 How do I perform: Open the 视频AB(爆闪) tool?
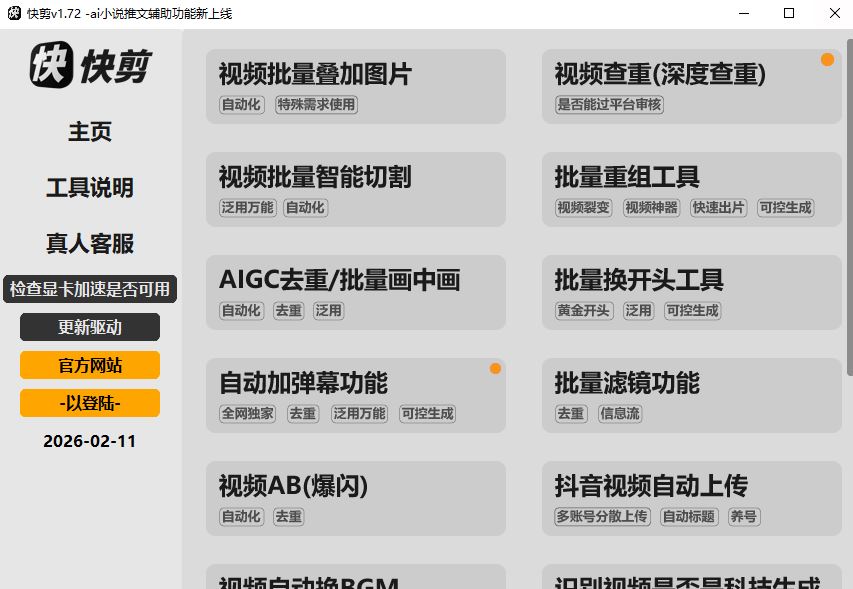tap(356, 499)
